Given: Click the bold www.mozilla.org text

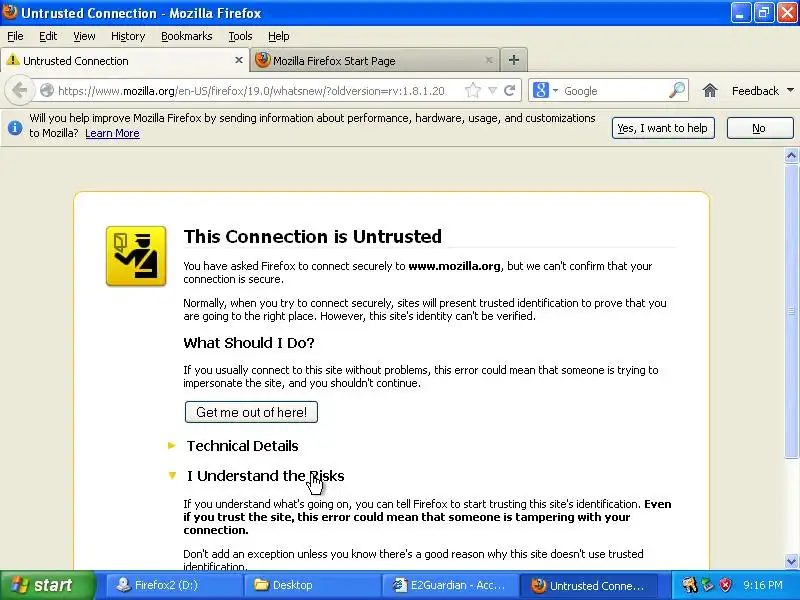Looking at the screenshot, I should [454, 266].
